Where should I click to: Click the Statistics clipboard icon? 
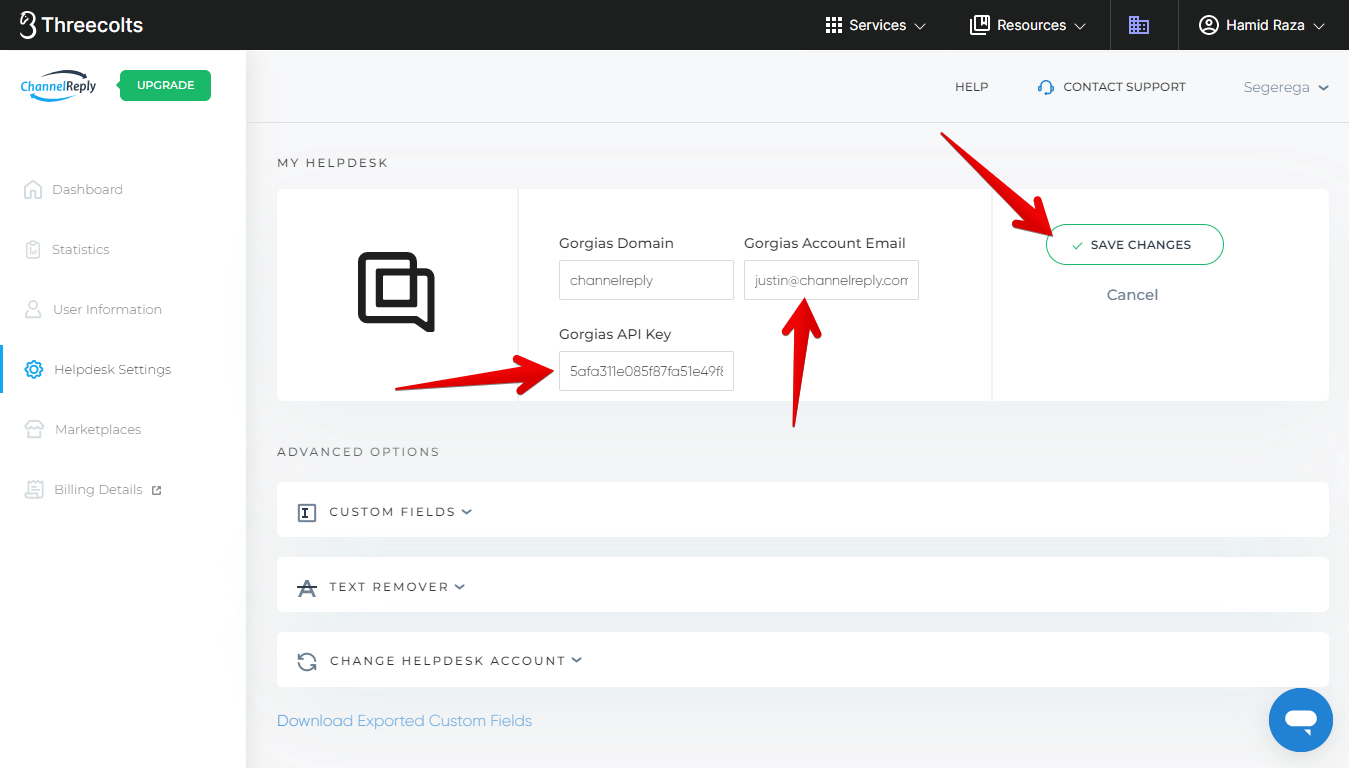[x=33, y=249]
